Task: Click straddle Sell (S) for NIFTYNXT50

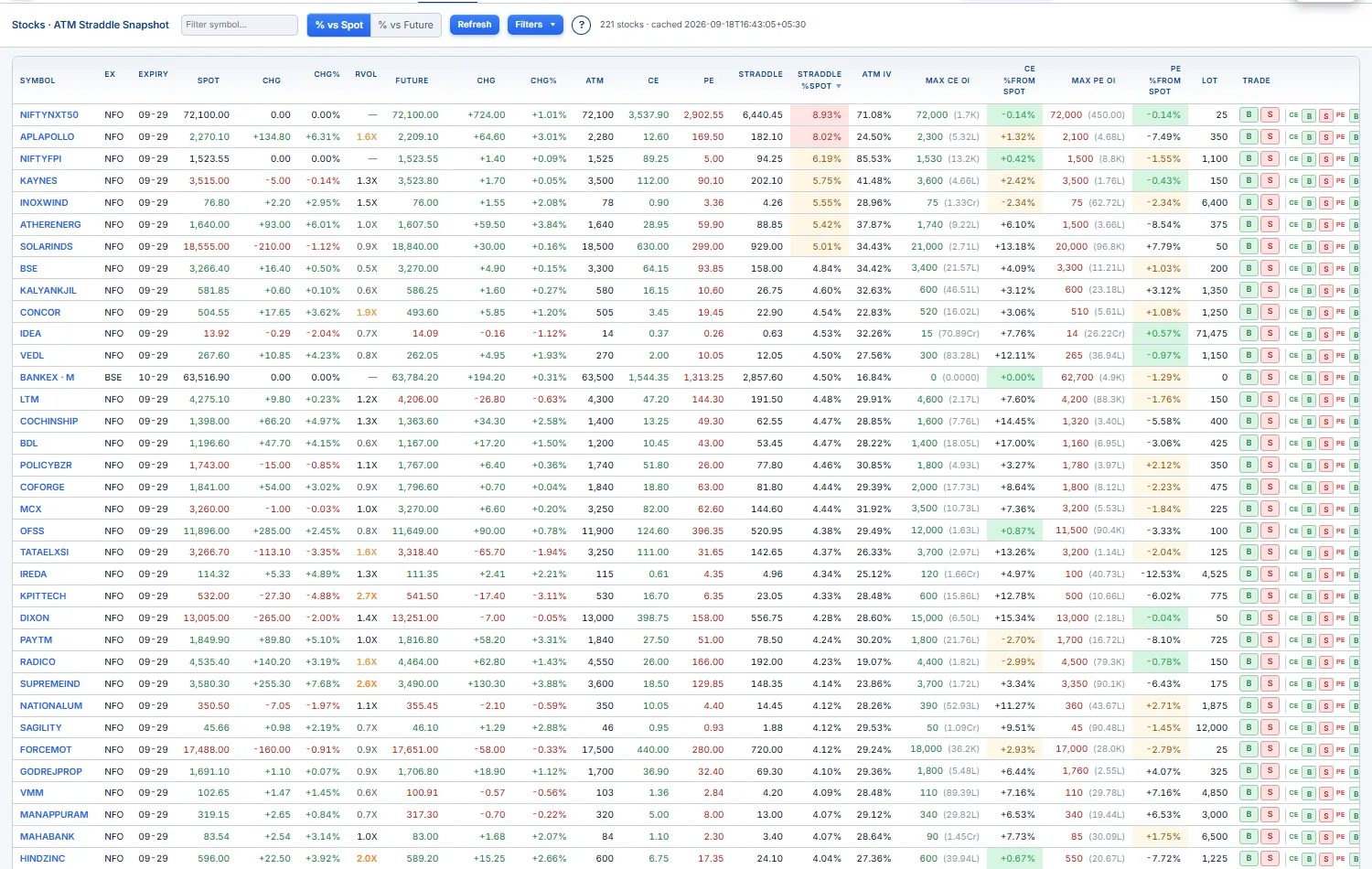Action: coord(1270,114)
